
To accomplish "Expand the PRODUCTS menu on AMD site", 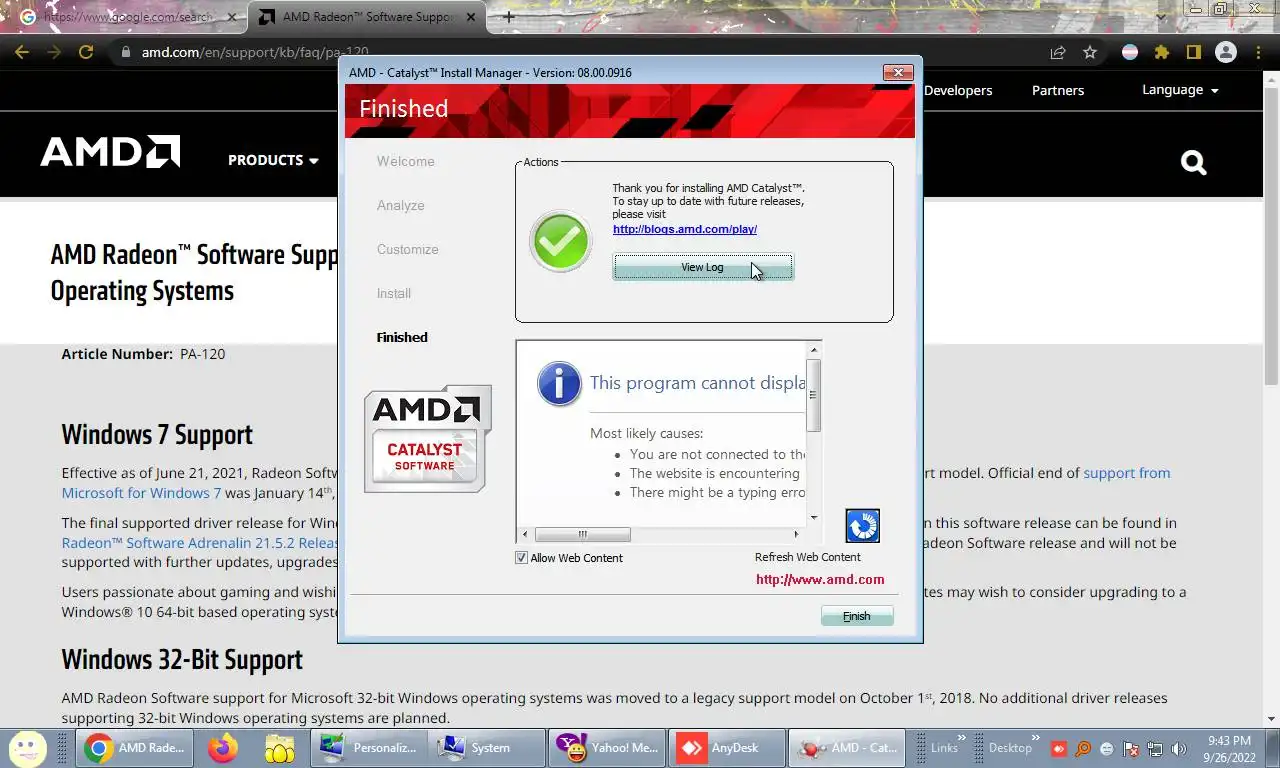I will 273,160.
